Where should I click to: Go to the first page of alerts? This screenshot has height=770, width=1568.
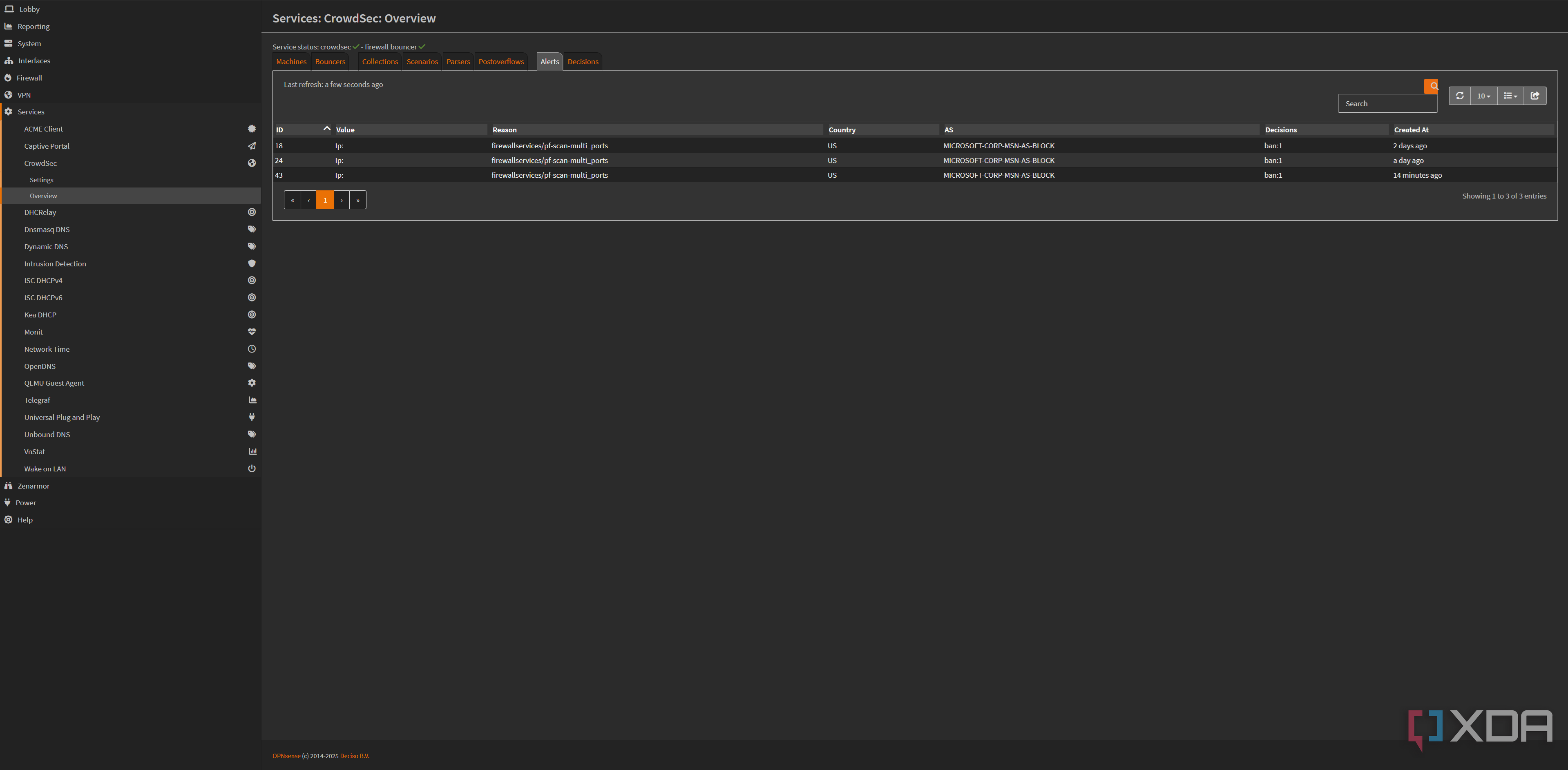tap(292, 200)
